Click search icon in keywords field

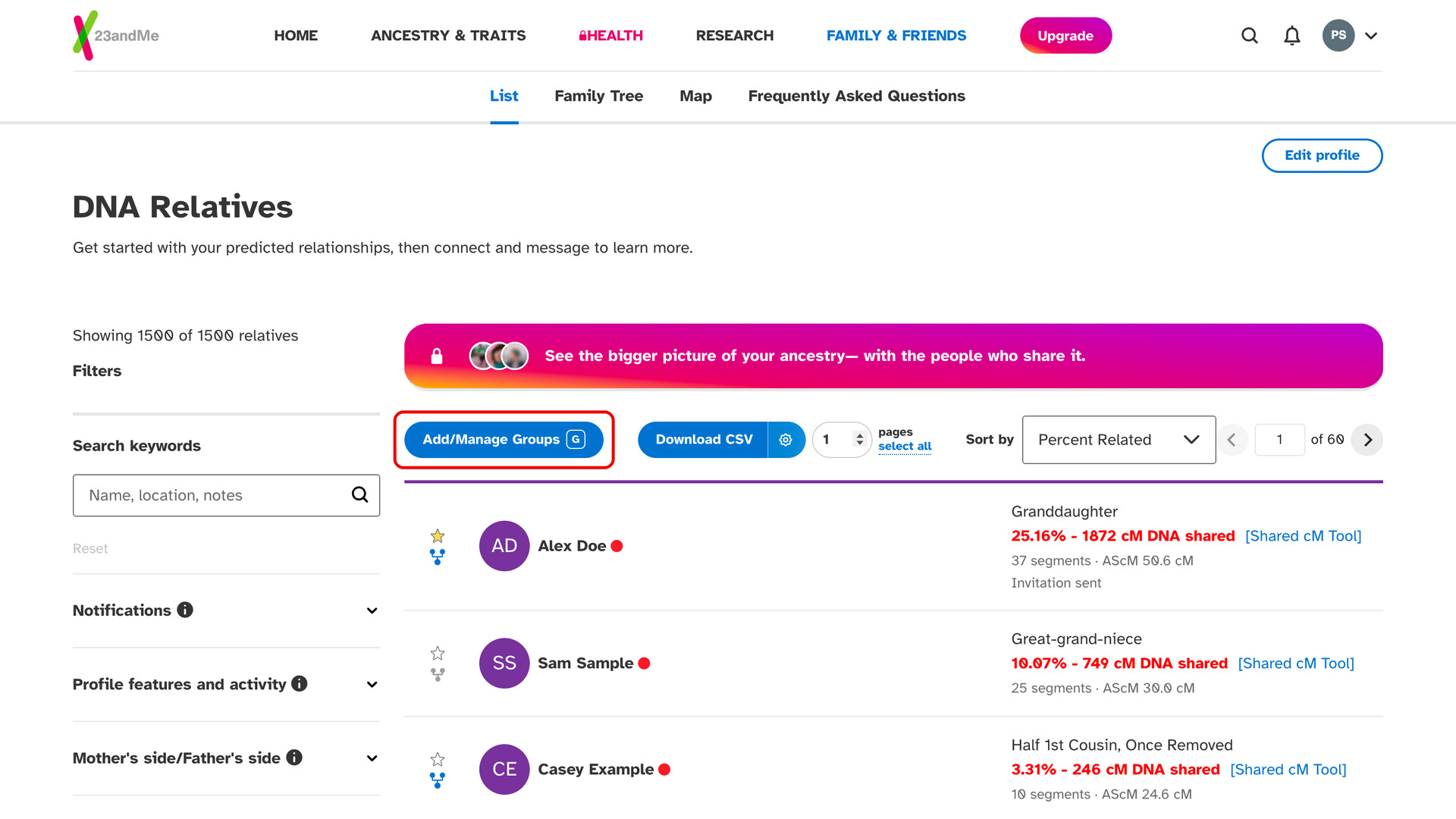(360, 495)
